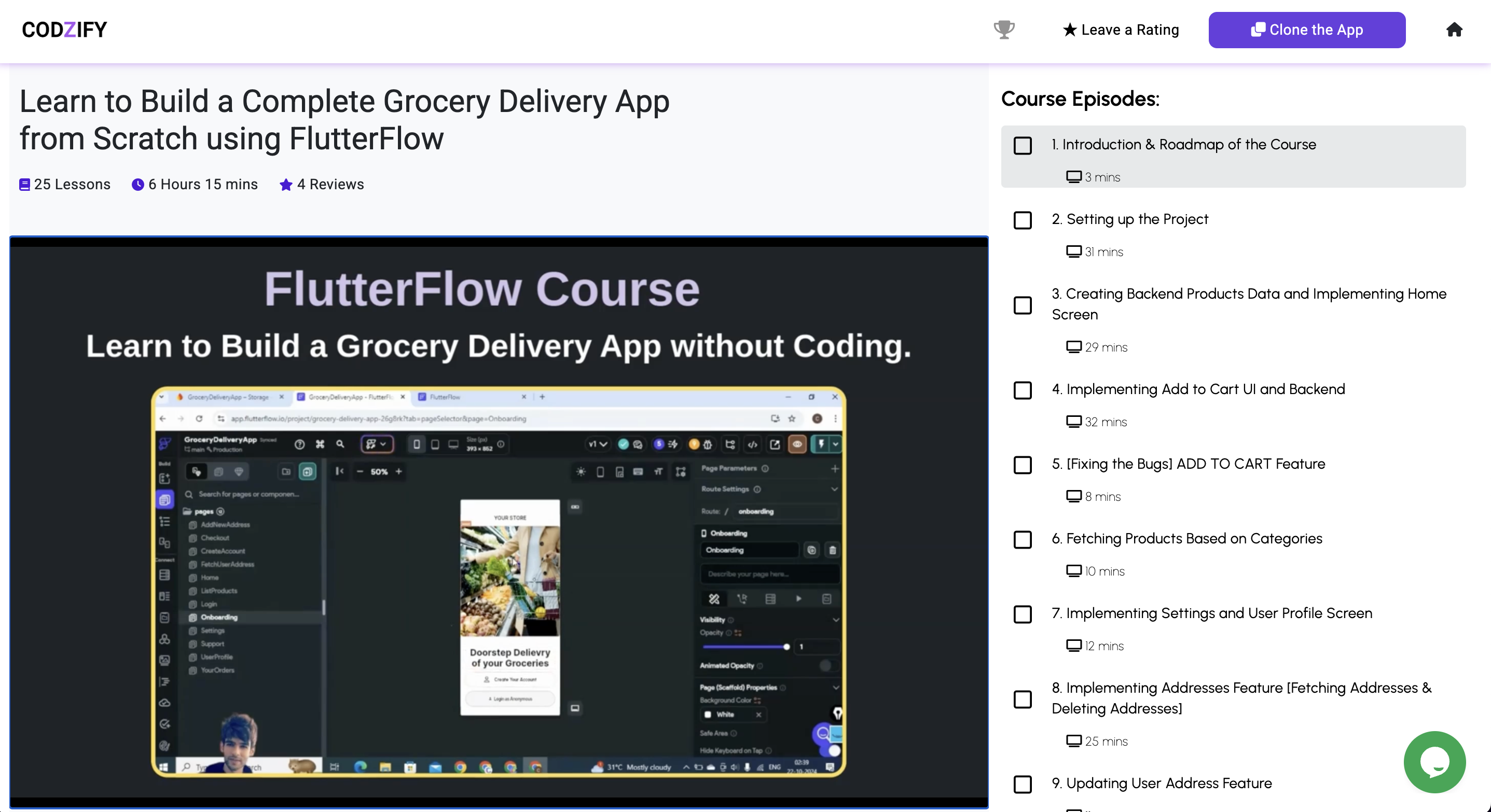The width and height of the screenshot is (1491, 812).
Task: Click the Windows Start icon in video taskbar
Action: [x=163, y=767]
